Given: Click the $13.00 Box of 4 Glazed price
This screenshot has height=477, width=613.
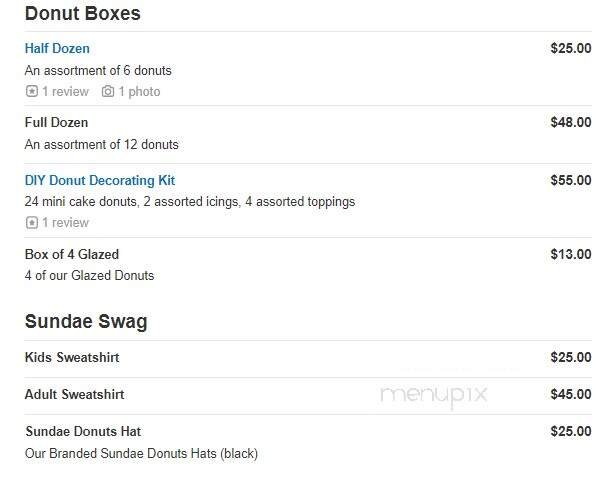Looking at the screenshot, I should pos(570,255).
